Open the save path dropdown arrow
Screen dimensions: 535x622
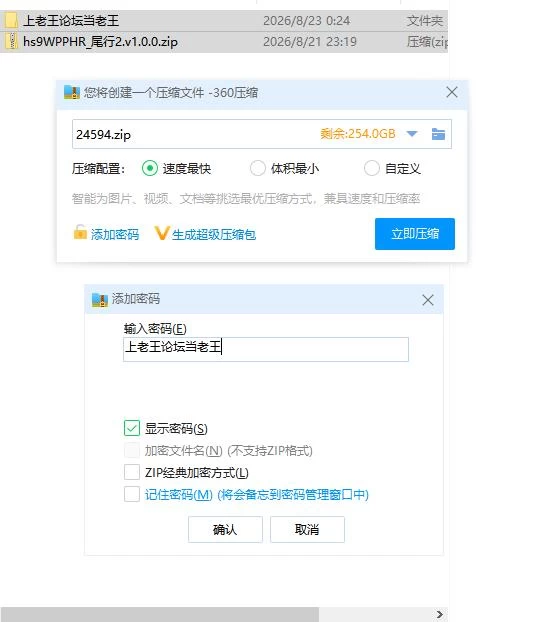coord(412,134)
